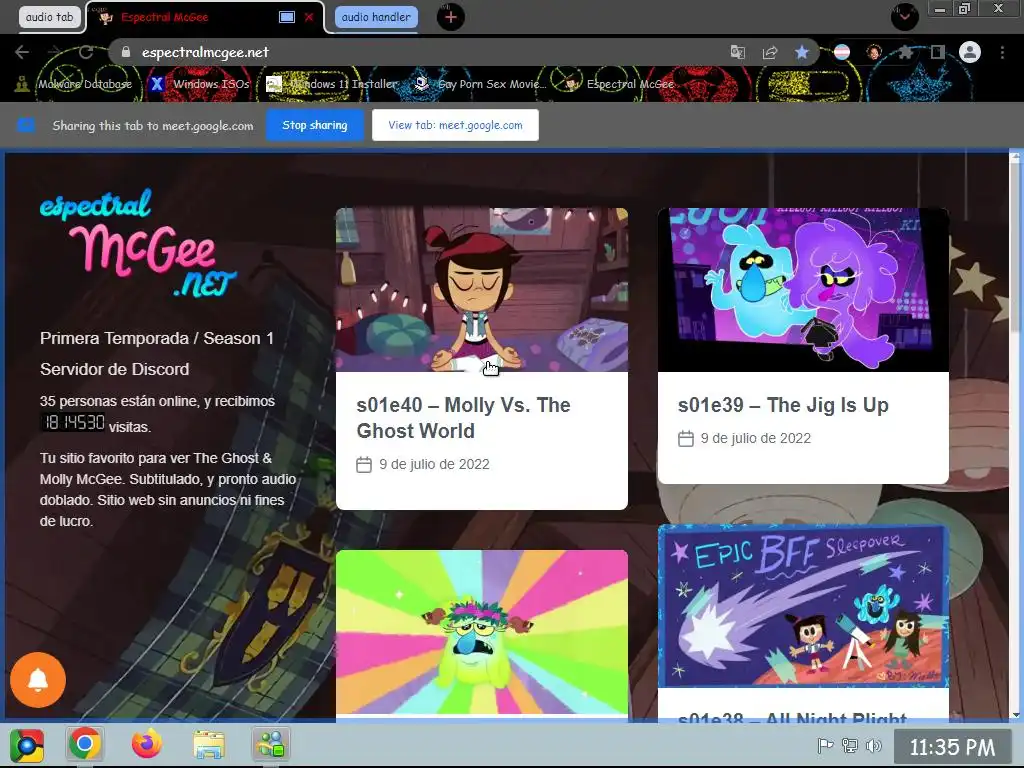Open the colorful Chrome-style taskbar icon
This screenshot has width=1024, height=768.
pos(27,745)
